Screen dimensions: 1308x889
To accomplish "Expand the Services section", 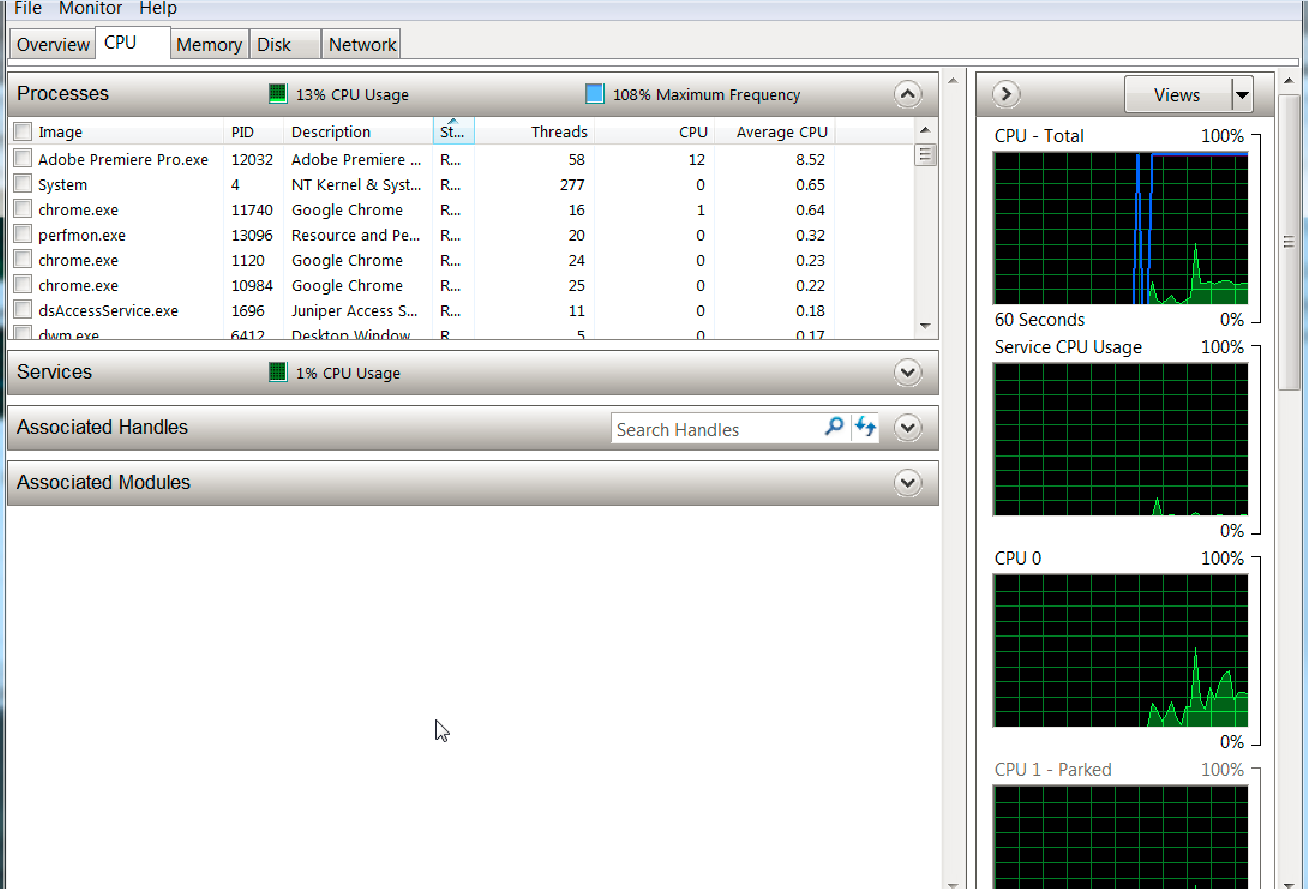I will [907, 372].
